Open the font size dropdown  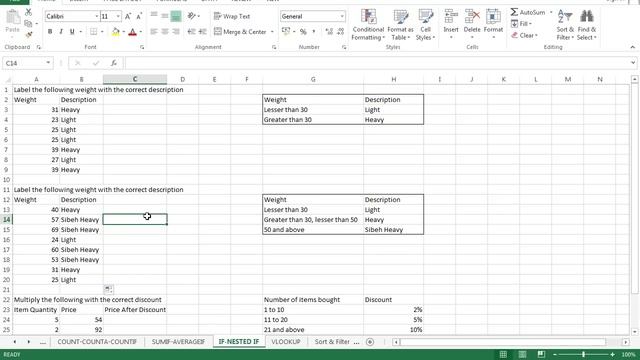(x=118, y=16)
